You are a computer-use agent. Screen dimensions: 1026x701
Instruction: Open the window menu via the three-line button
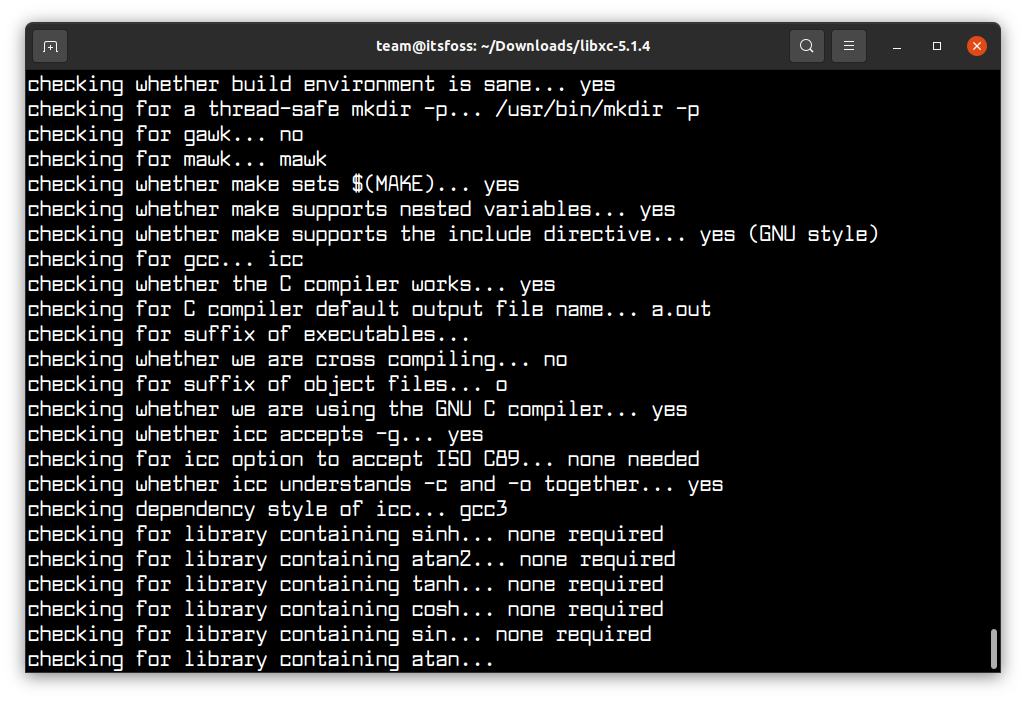point(848,45)
